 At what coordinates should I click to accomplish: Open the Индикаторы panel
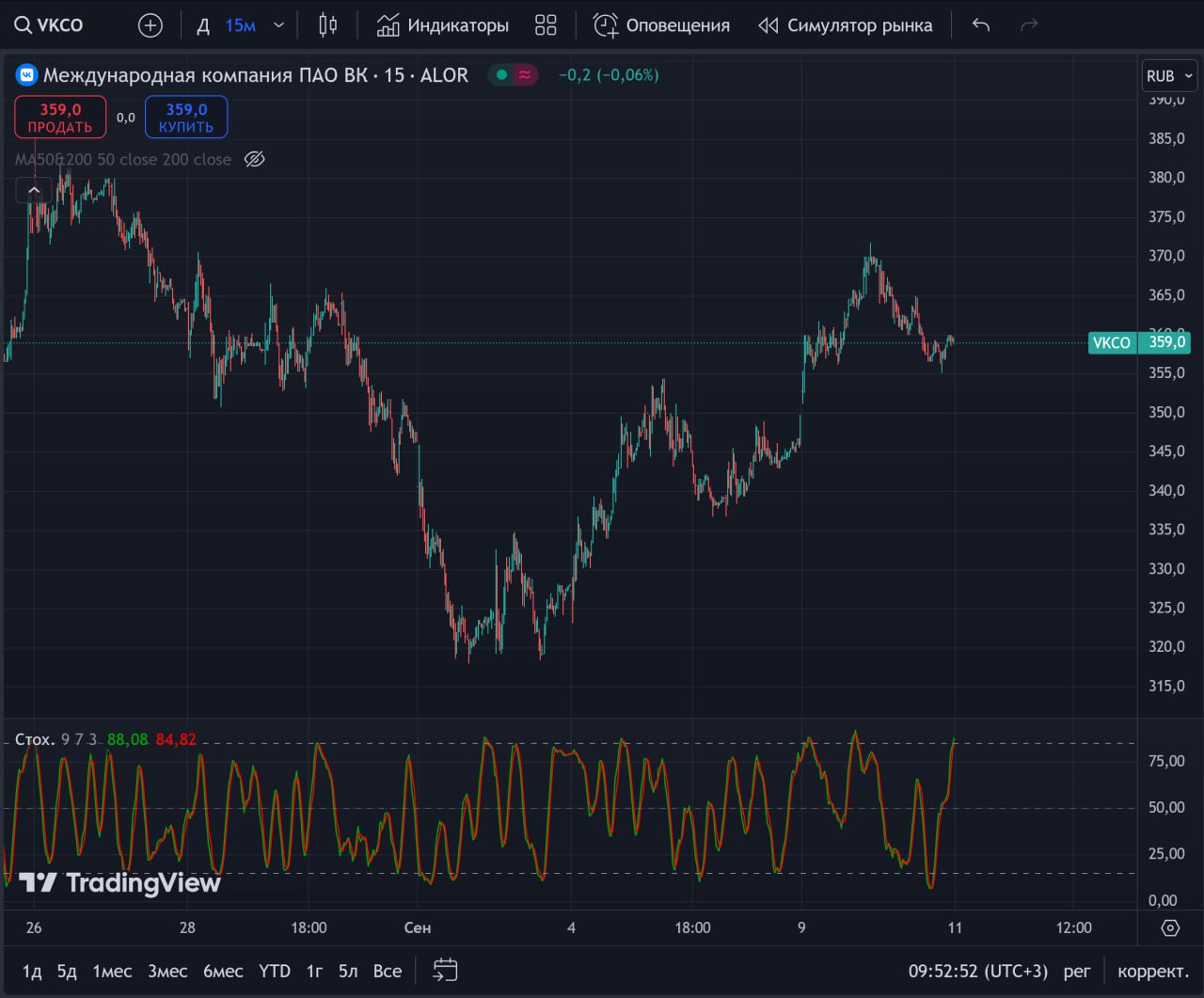coord(442,25)
